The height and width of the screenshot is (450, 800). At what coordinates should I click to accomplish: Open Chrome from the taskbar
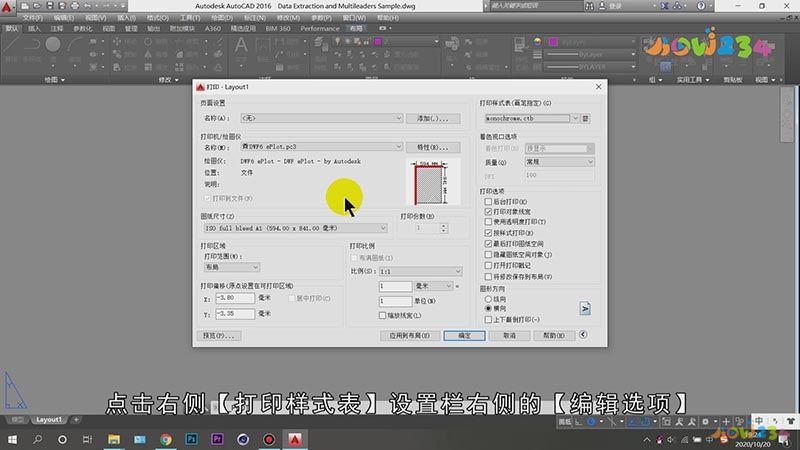point(165,439)
